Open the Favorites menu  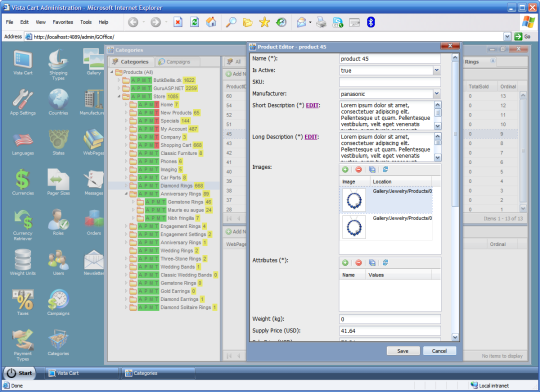(x=63, y=22)
